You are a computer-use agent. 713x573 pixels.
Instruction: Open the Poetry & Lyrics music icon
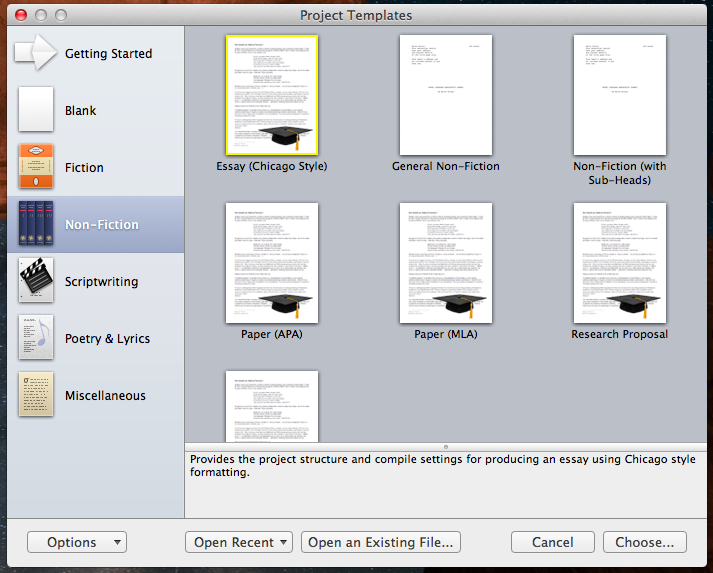pyautogui.click(x=36, y=338)
